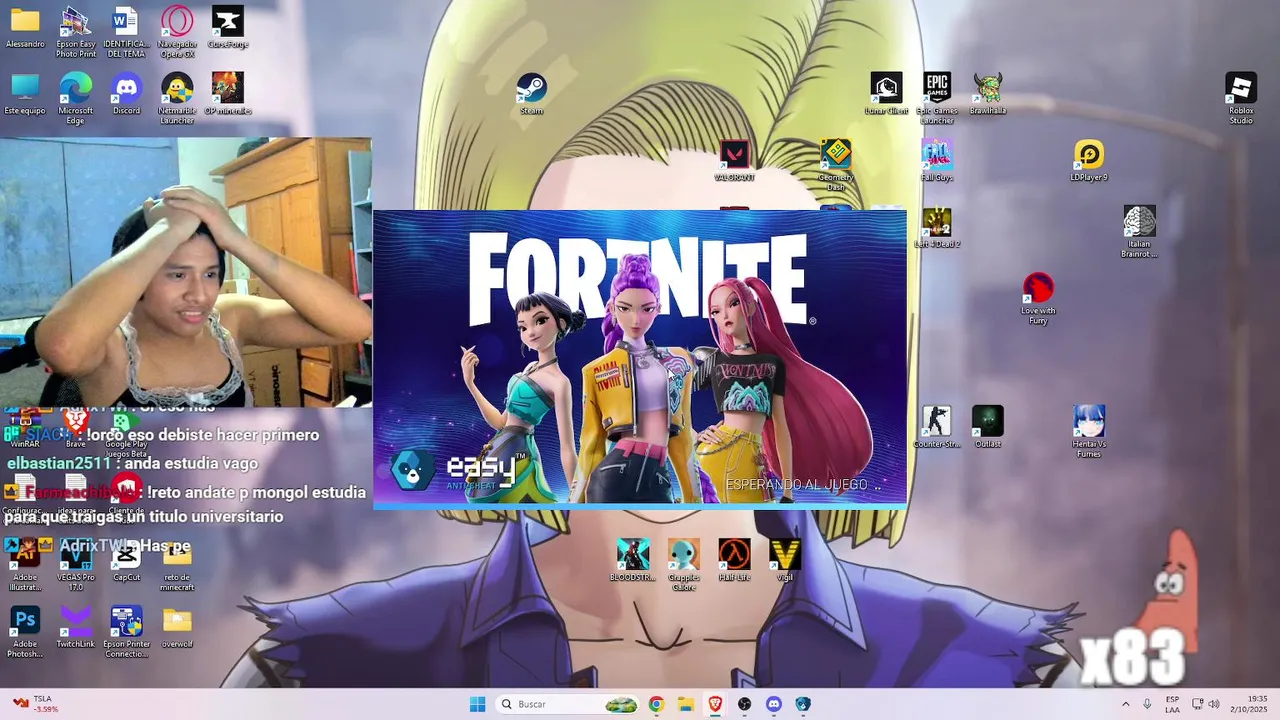Launch the Epic Games Launcher icon
1280x720 pixels.
[937, 99]
